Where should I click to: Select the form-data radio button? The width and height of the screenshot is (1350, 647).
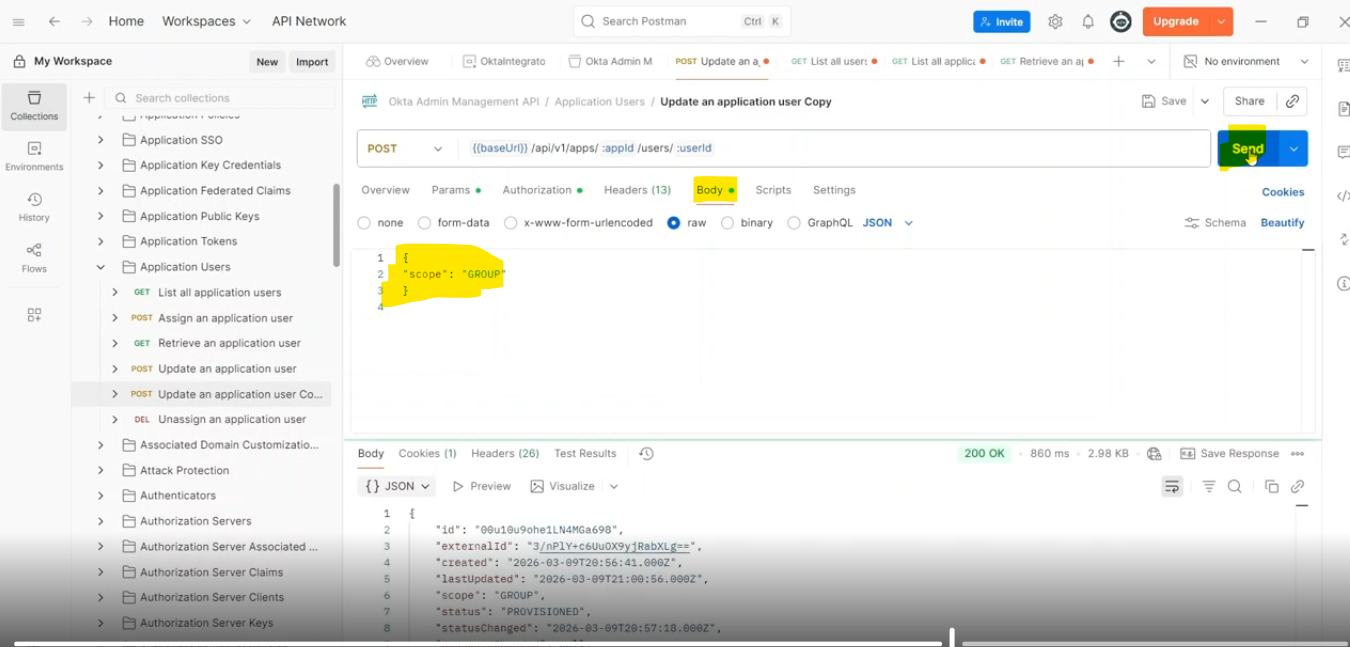pyautogui.click(x=424, y=223)
